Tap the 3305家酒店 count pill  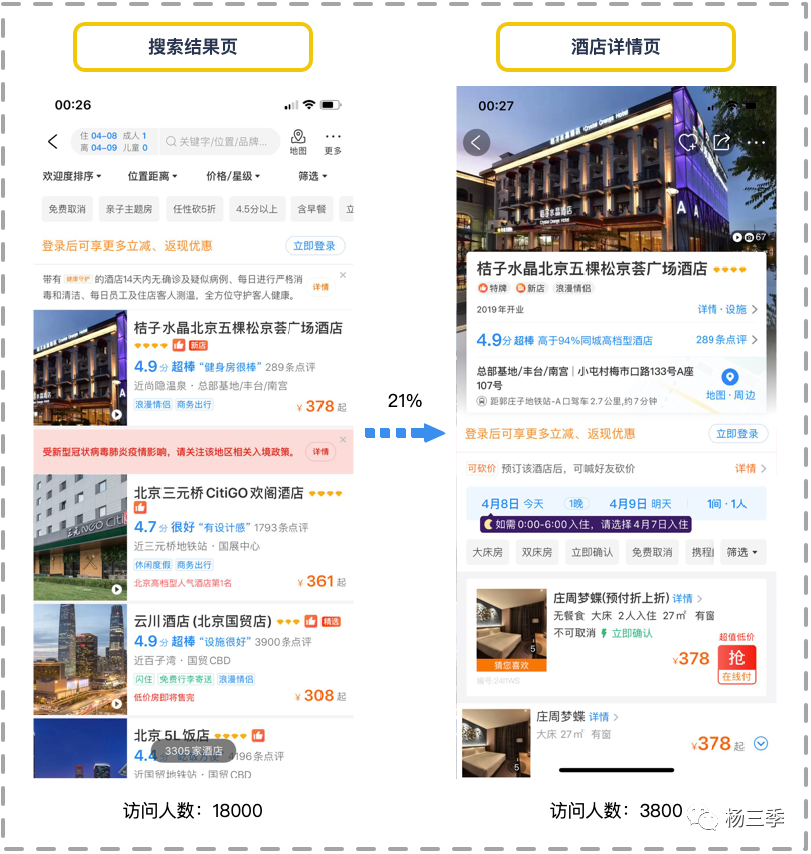(x=193, y=751)
